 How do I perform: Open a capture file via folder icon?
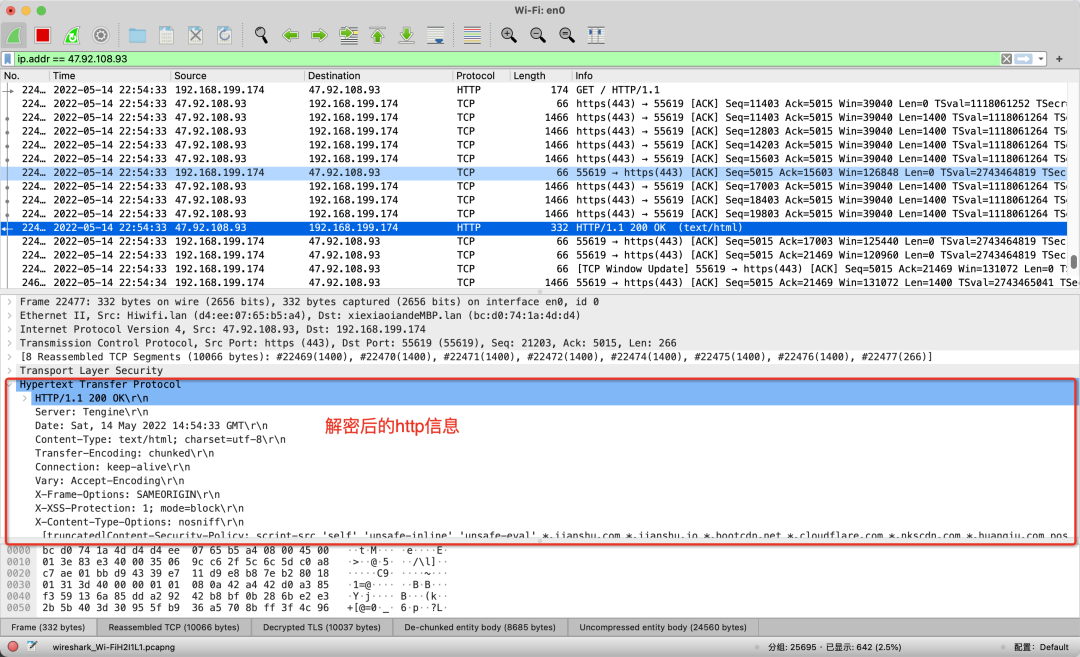(x=137, y=35)
